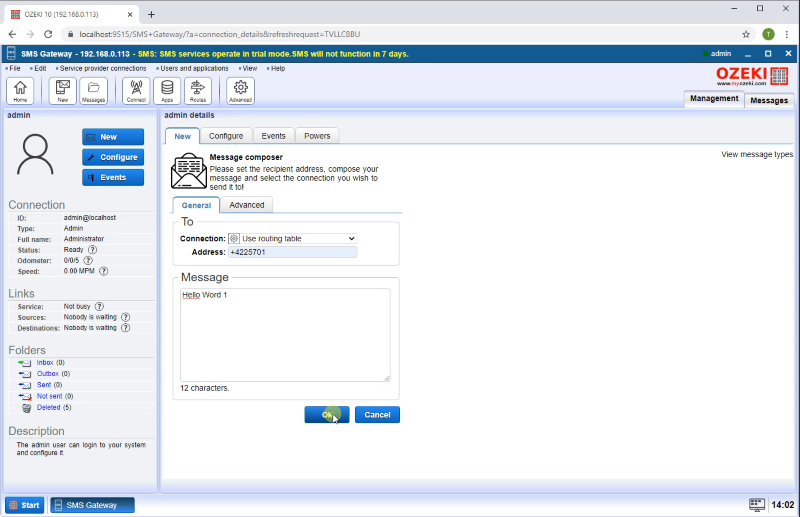Click the Inbox folder envelope icon

pyautogui.click(x=24, y=363)
